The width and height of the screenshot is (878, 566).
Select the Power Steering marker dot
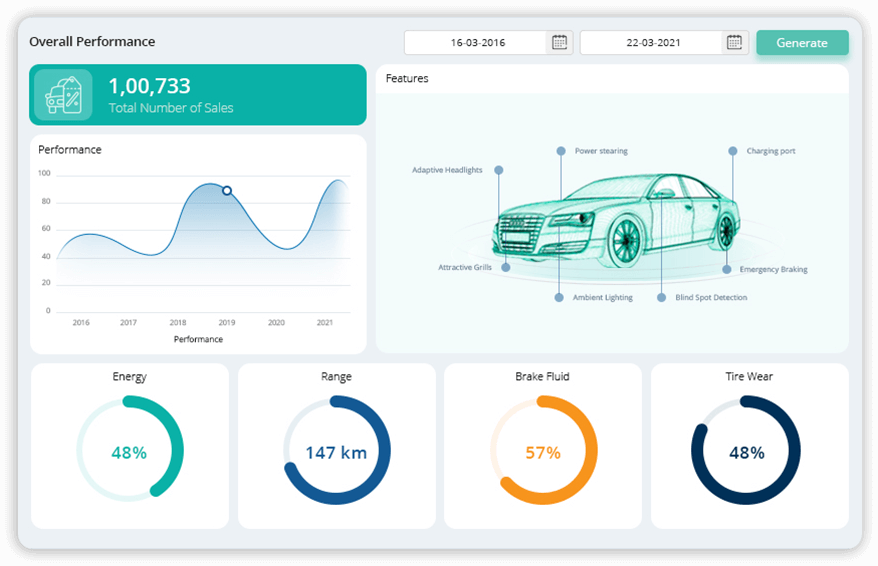click(561, 151)
